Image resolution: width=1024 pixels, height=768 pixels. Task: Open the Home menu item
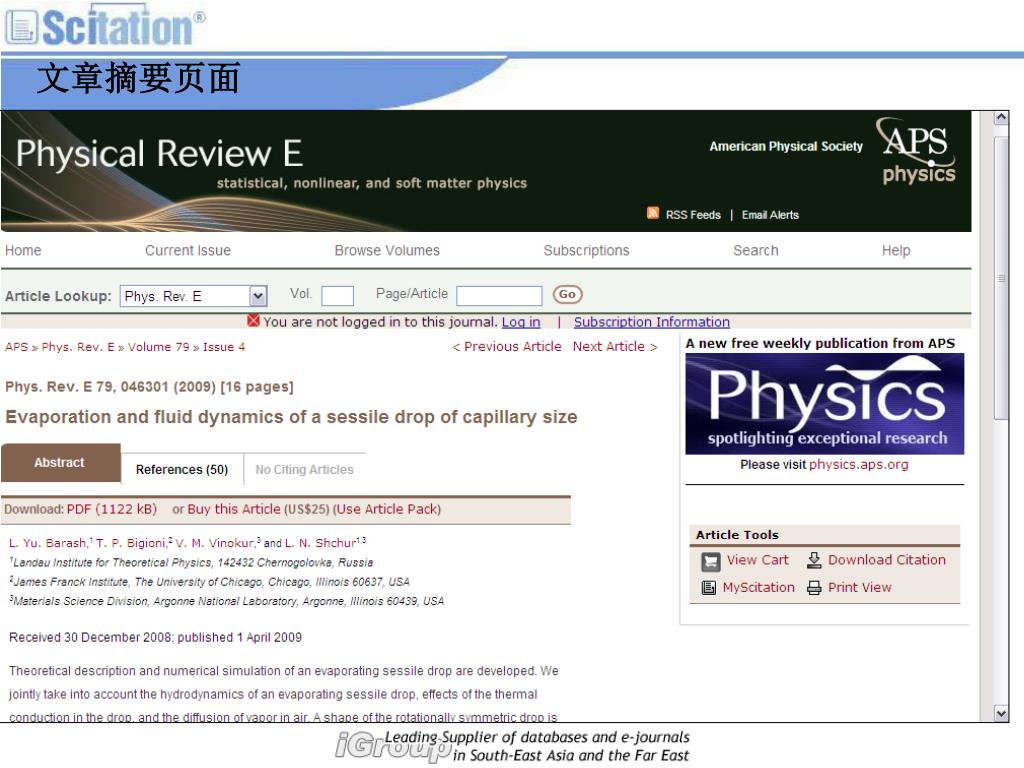(x=23, y=250)
